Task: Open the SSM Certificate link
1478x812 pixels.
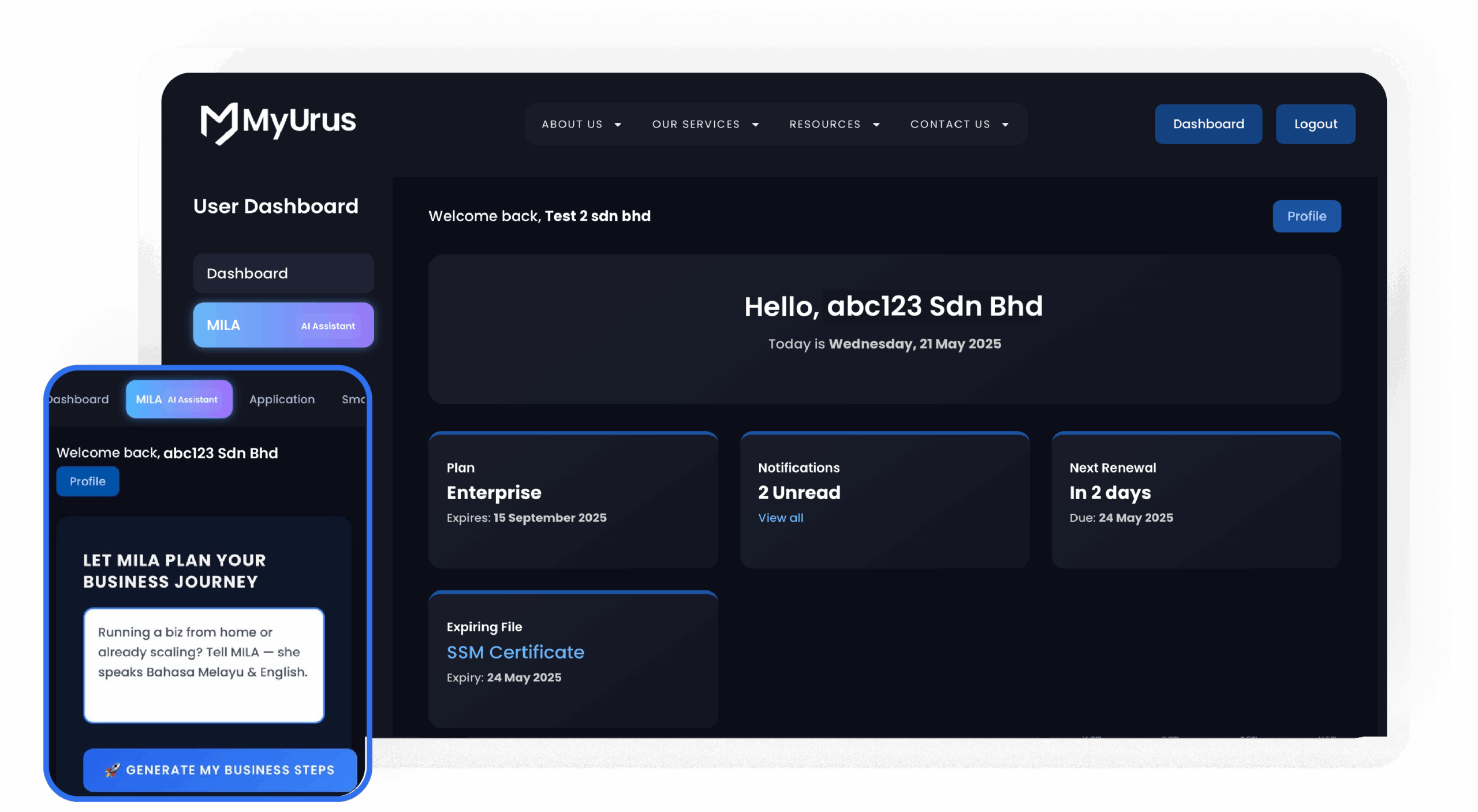Action: point(515,652)
